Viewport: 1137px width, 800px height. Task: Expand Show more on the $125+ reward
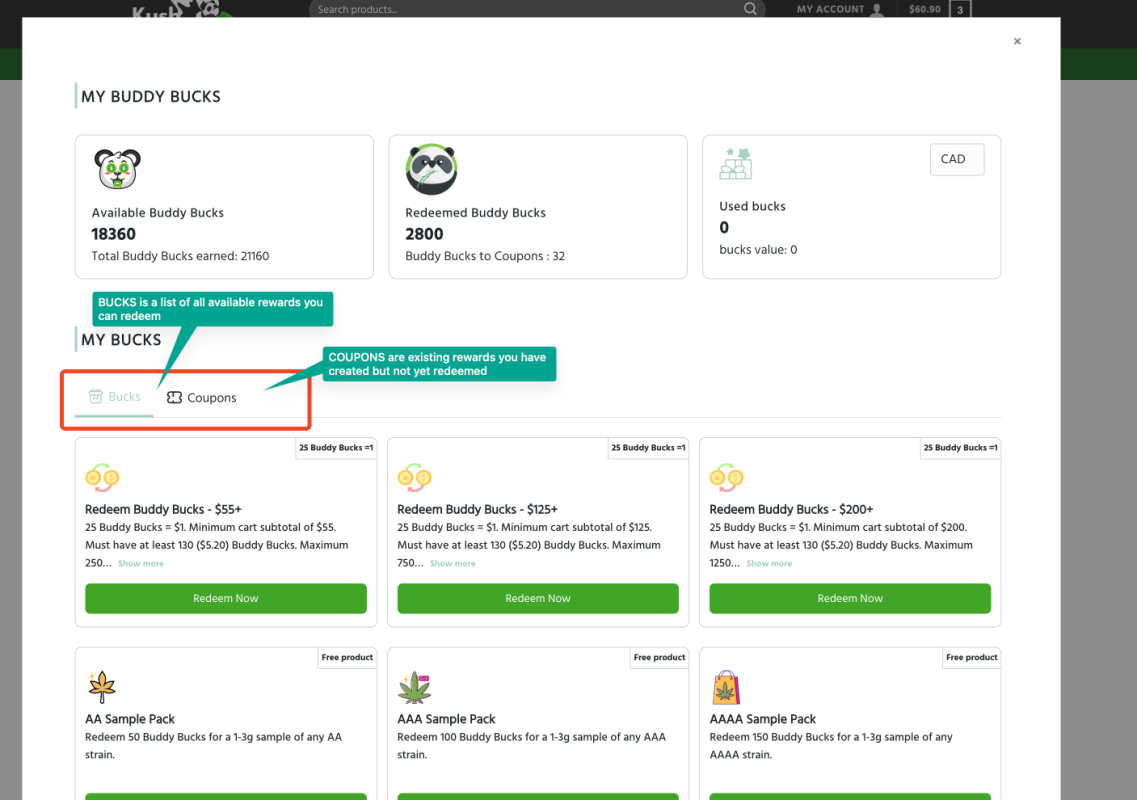coord(450,563)
